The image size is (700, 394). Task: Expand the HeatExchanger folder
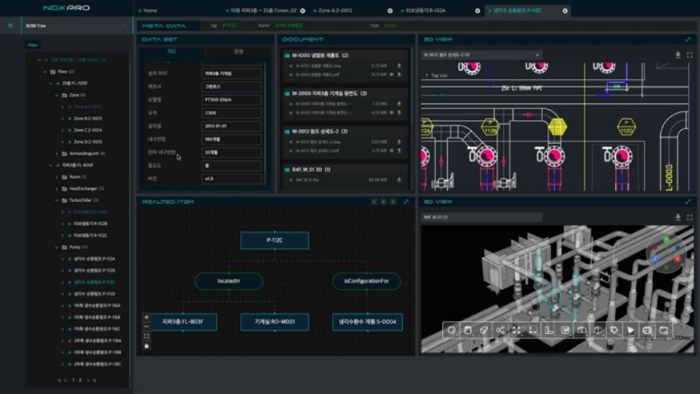pyautogui.click(x=57, y=189)
